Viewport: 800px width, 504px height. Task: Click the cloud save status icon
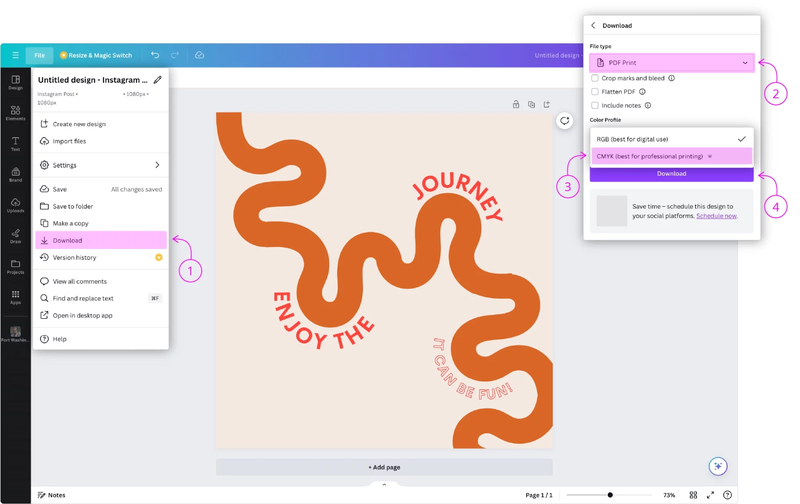[199, 55]
